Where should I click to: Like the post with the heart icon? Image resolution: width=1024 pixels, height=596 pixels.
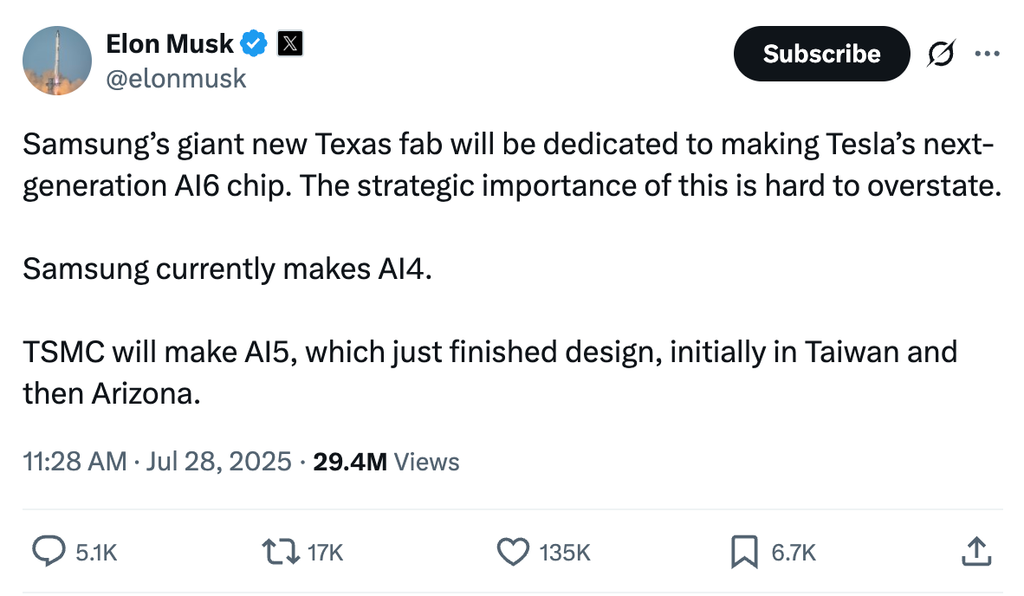click(x=512, y=551)
